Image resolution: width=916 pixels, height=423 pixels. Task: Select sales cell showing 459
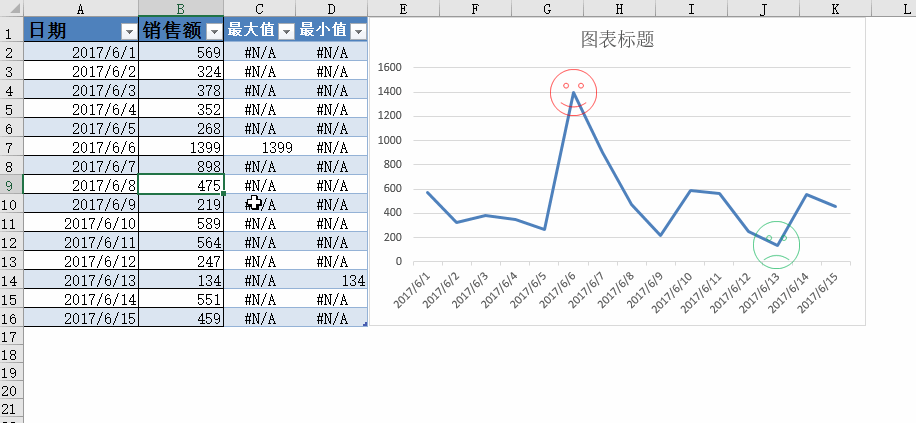pyautogui.click(x=181, y=318)
